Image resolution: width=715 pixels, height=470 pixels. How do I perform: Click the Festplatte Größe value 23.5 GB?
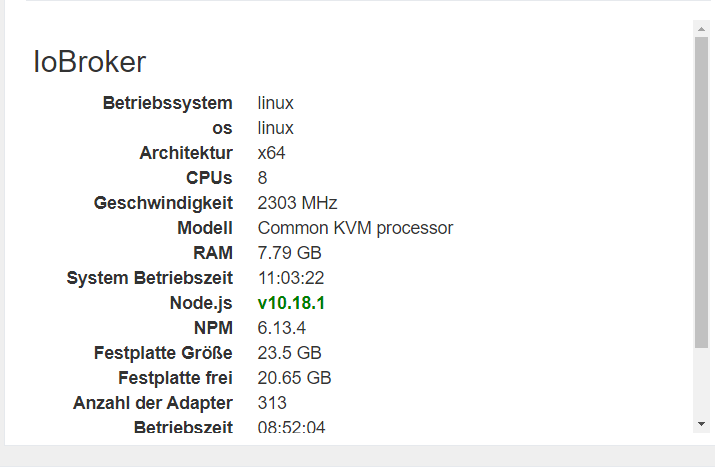pos(290,353)
